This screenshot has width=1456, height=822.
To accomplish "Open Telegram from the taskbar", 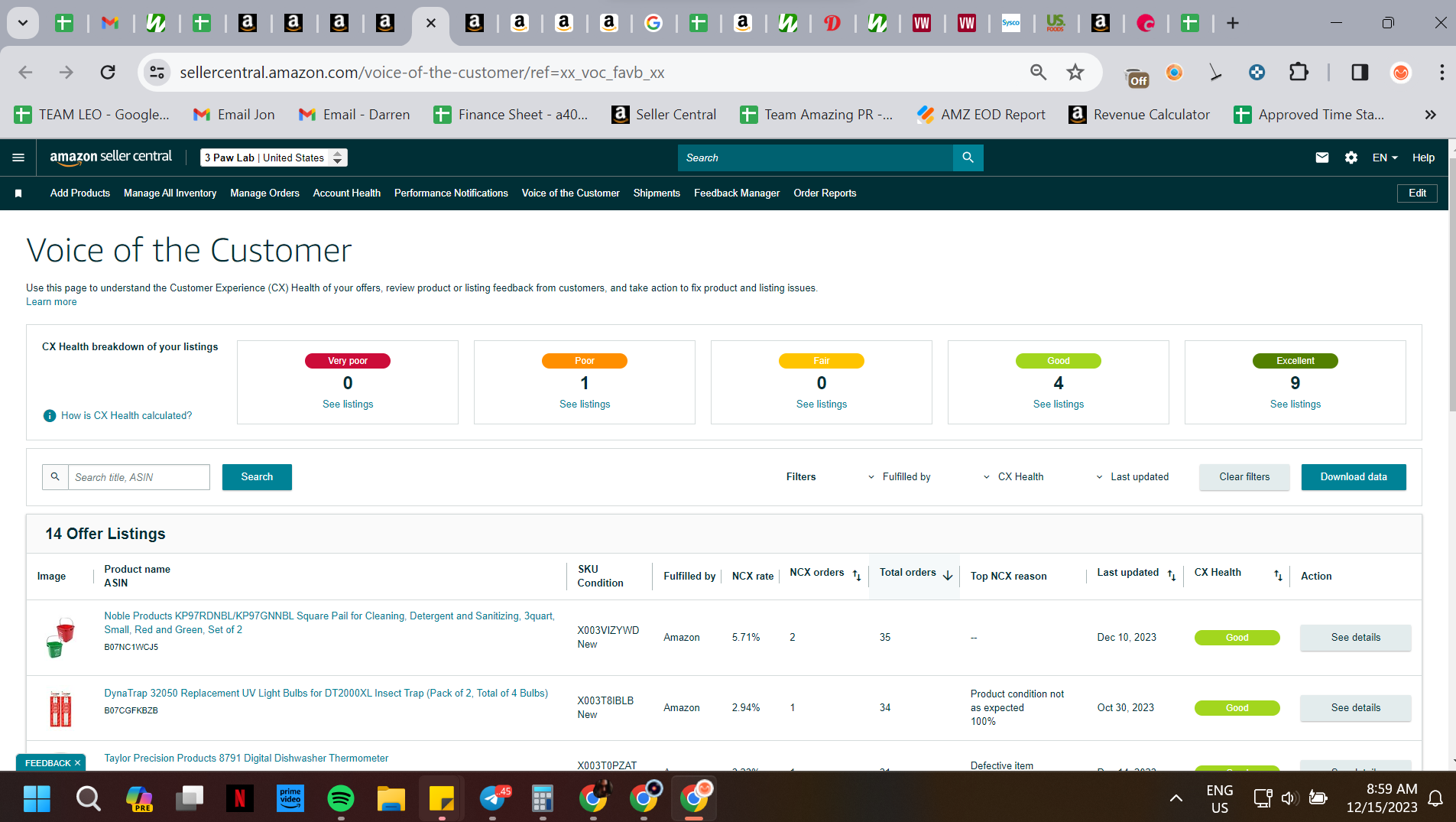I will pyautogui.click(x=494, y=799).
